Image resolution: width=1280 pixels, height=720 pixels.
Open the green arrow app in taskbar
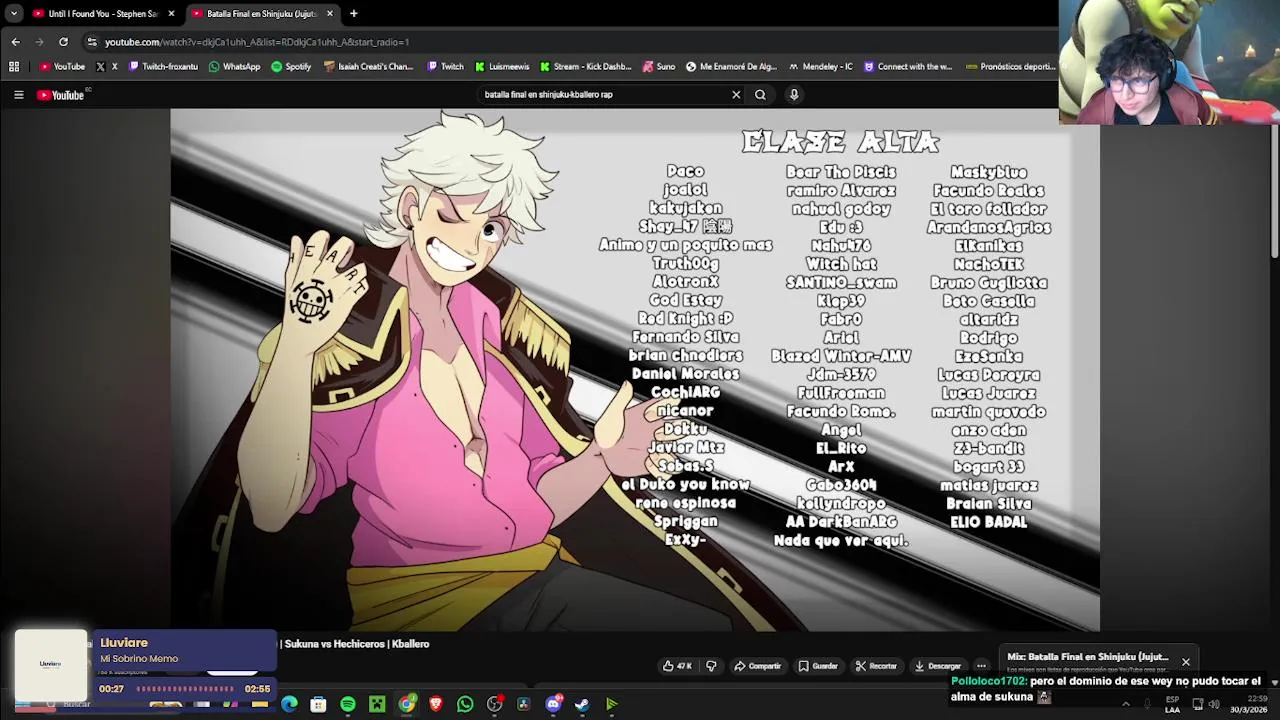coord(611,704)
